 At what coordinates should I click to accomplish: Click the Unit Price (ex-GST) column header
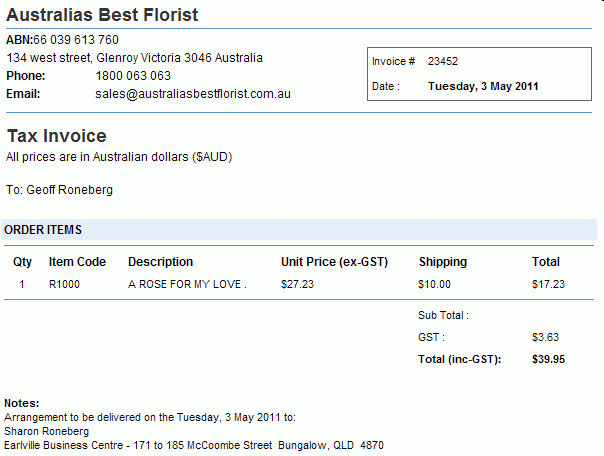pos(334,262)
